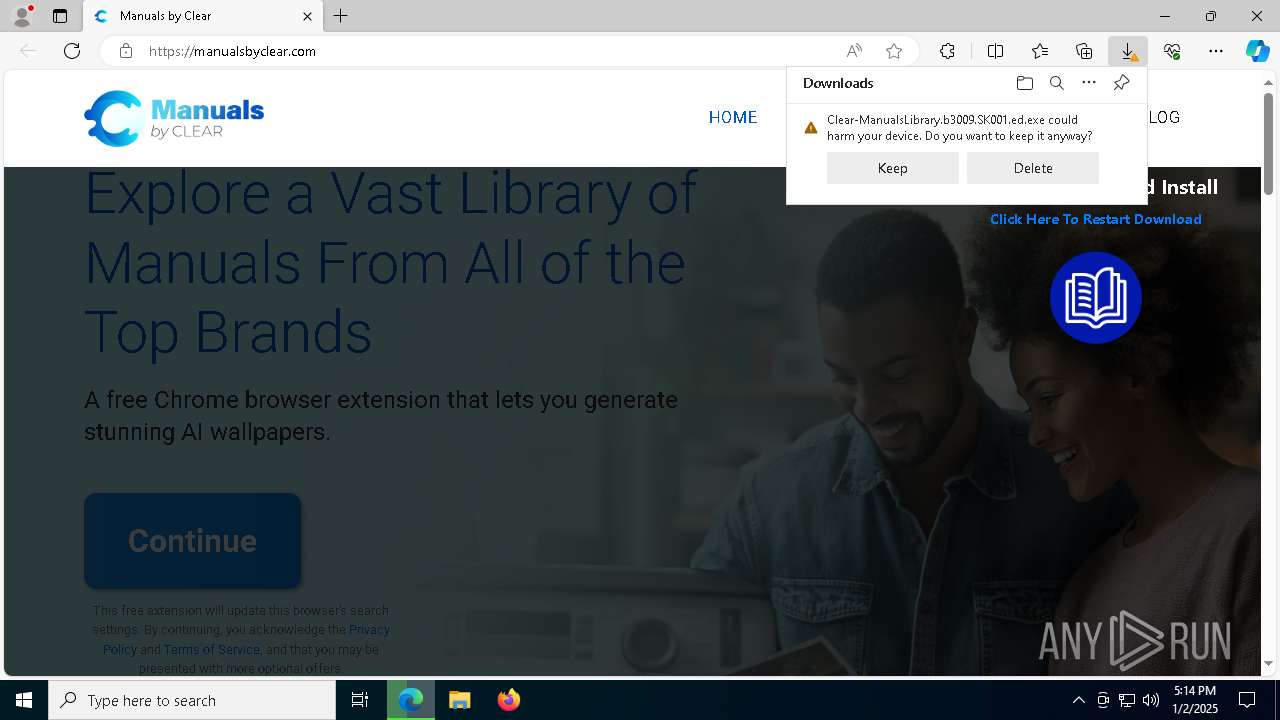The width and height of the screenshot is (1280, 720).
Task: Pin the Downloads panel
Action: pos(1121,83)
